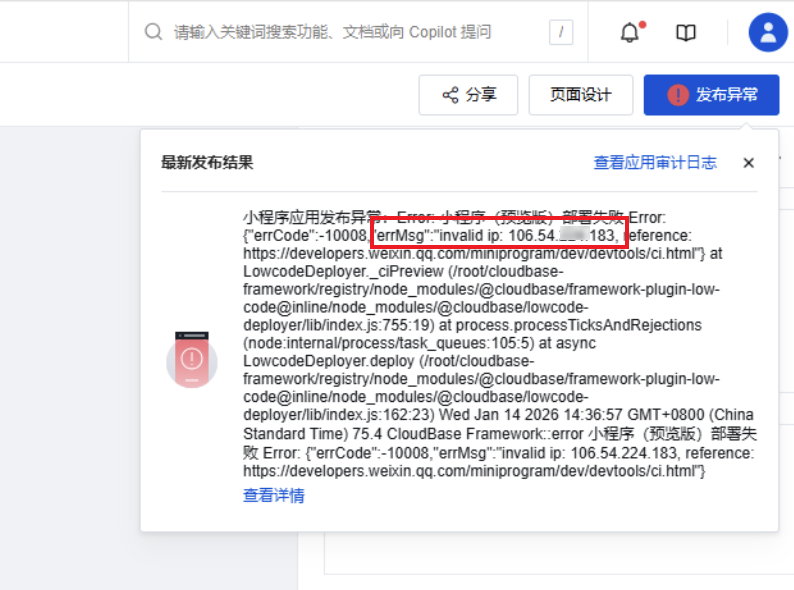Click the 分享 share button

tap(468, 95)
